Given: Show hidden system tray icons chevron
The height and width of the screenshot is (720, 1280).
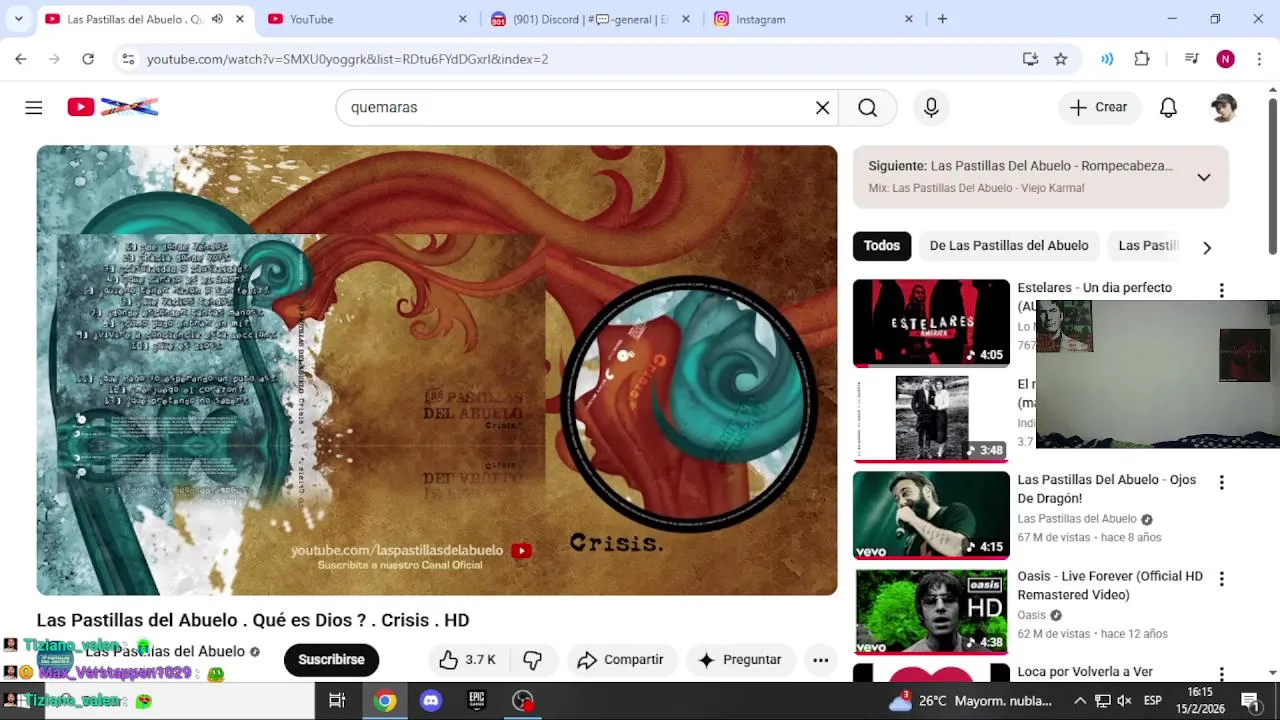Looking at the screenshot, I should click(1080, 701).
